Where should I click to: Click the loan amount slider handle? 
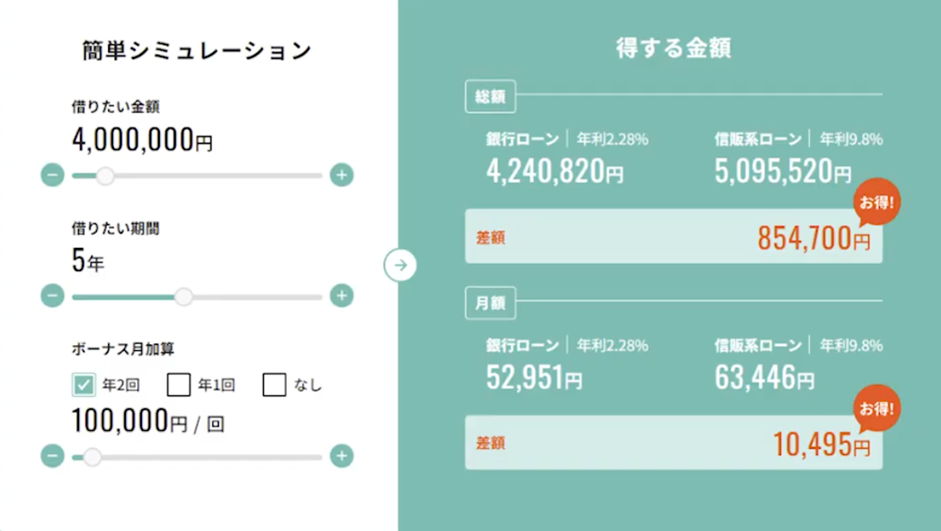(x=105, y=176)
